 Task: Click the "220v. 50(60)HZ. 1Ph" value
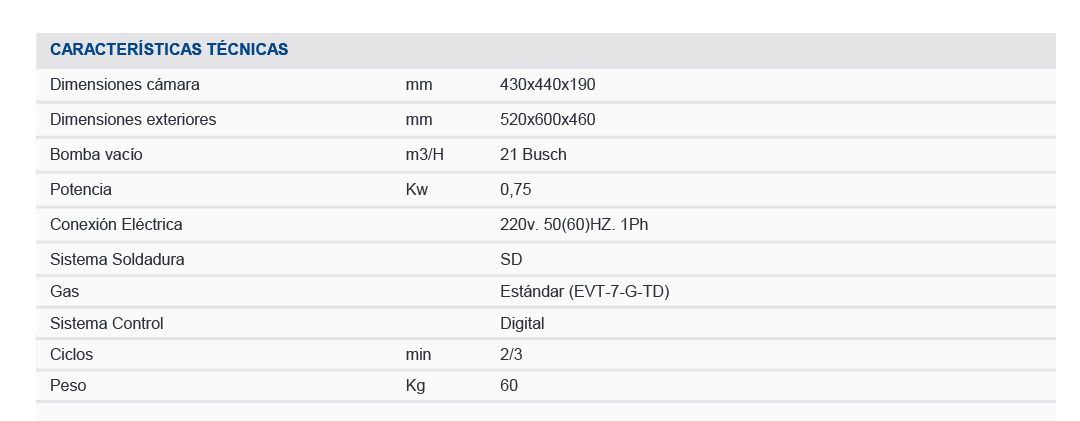click(x=574, y=225)
